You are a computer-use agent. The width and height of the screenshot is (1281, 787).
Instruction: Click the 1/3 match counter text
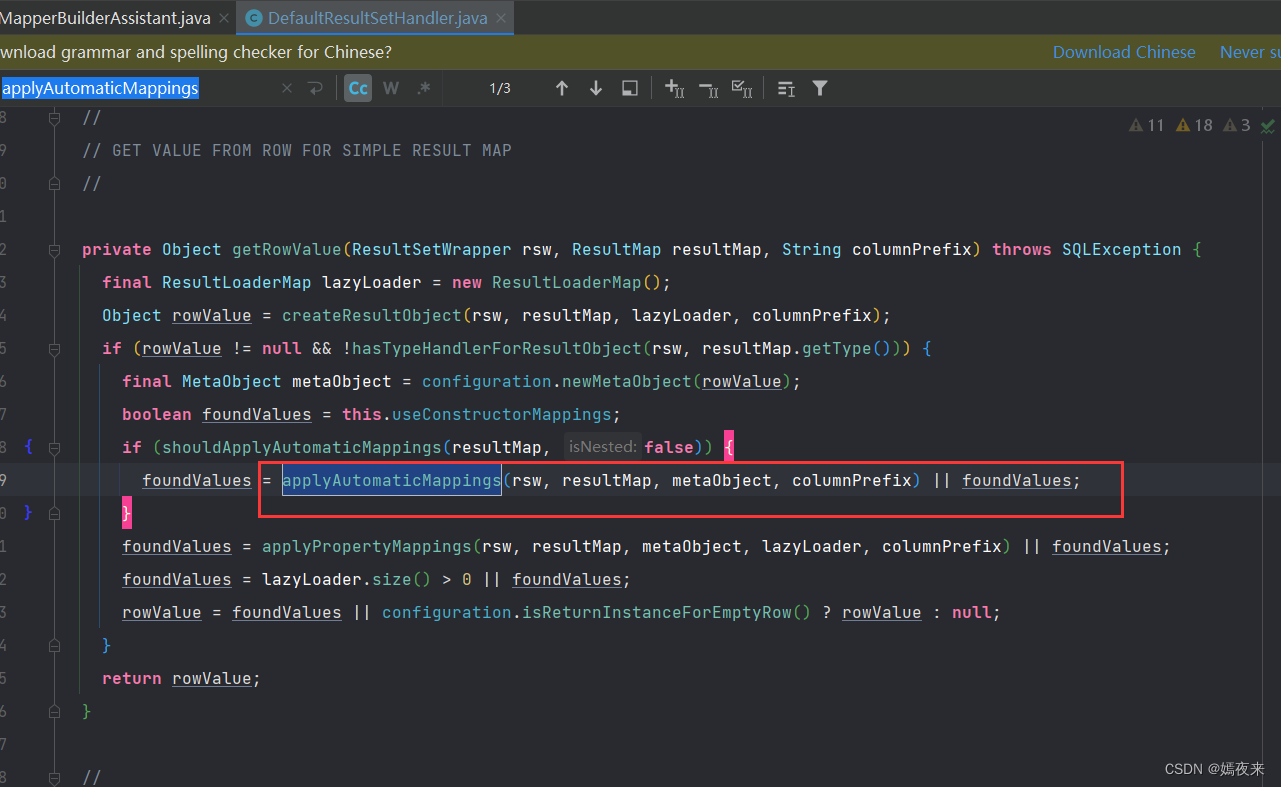pyautogui.click(x=500, y=88)
